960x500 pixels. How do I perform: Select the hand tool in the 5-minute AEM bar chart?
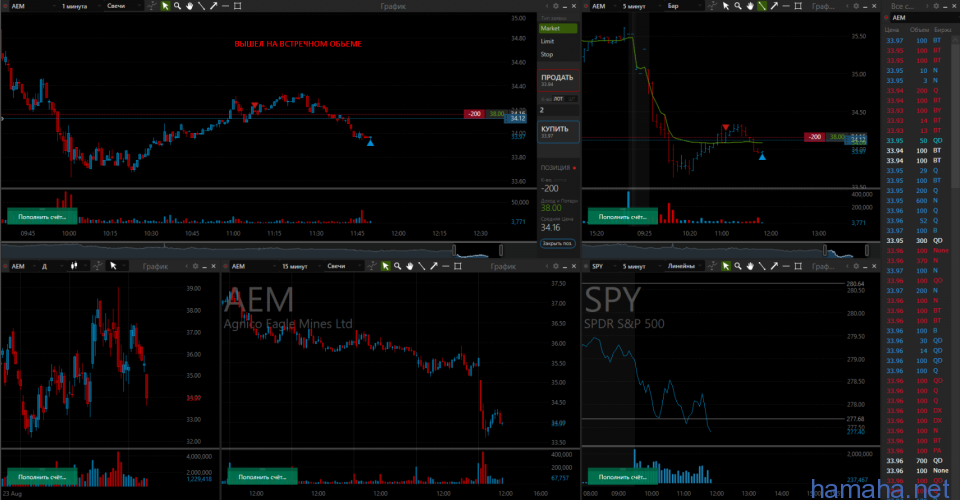[x=750, y=6]
